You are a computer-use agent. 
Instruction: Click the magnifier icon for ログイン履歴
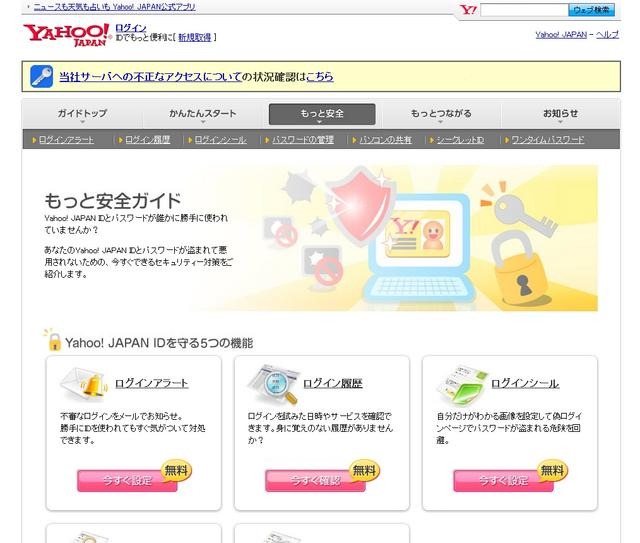point(273,384)
